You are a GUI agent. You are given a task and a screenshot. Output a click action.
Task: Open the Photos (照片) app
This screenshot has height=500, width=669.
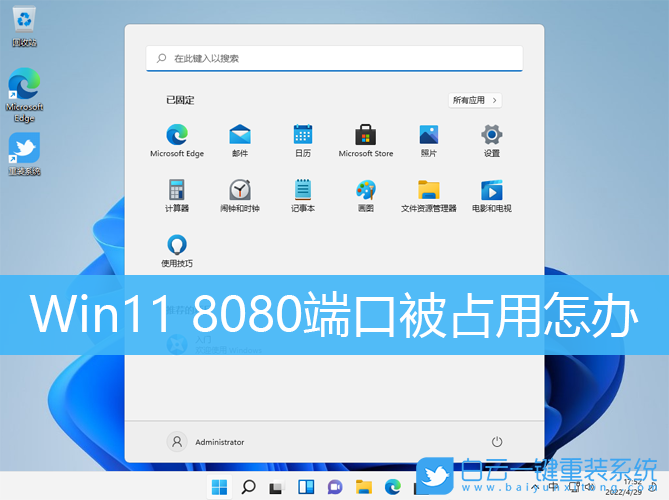(x=429, y=141)
